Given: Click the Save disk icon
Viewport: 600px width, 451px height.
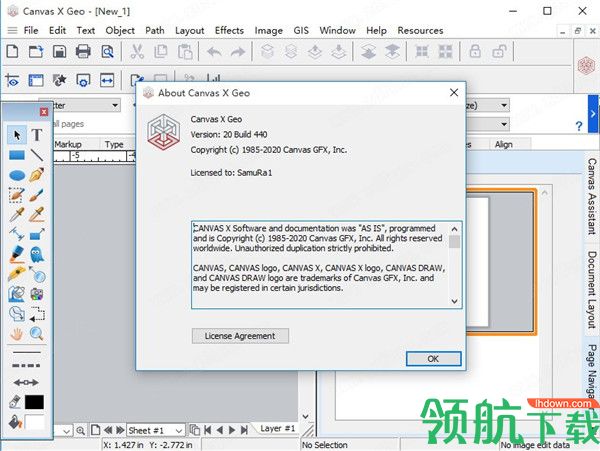Looking at the screenshot, I should pos(59,51).
